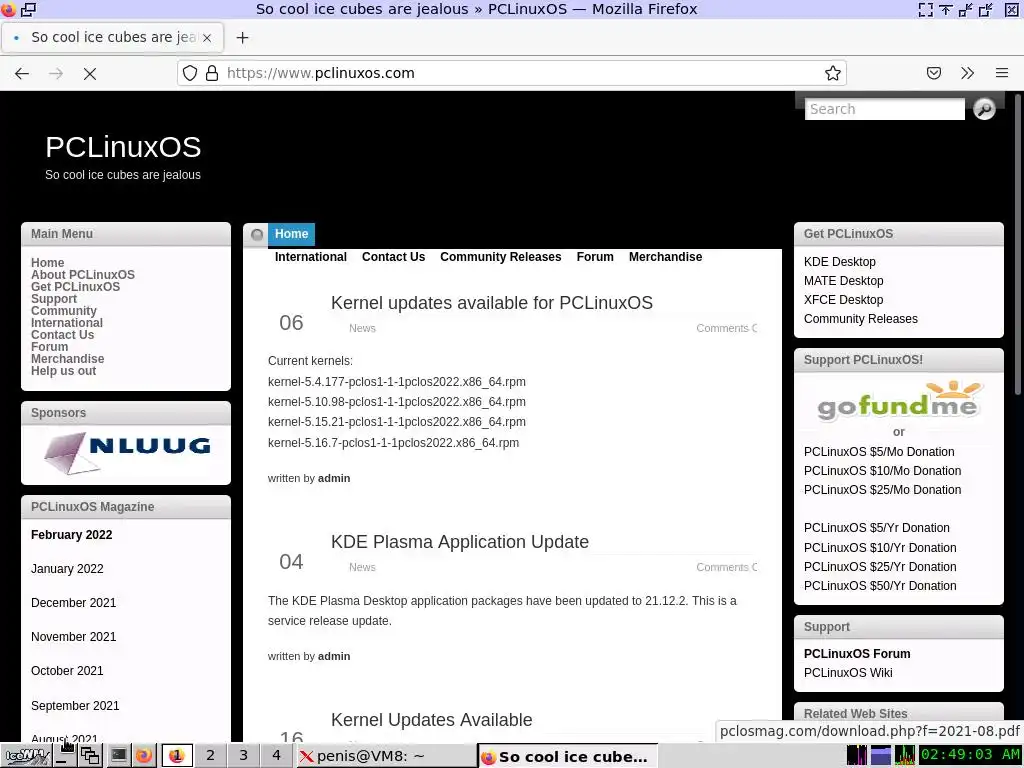The width and height of the screenshot is (1024, 768).
Task: Open KDE Desktop download link
Action: pyautogui.click(x=840, y=262)
